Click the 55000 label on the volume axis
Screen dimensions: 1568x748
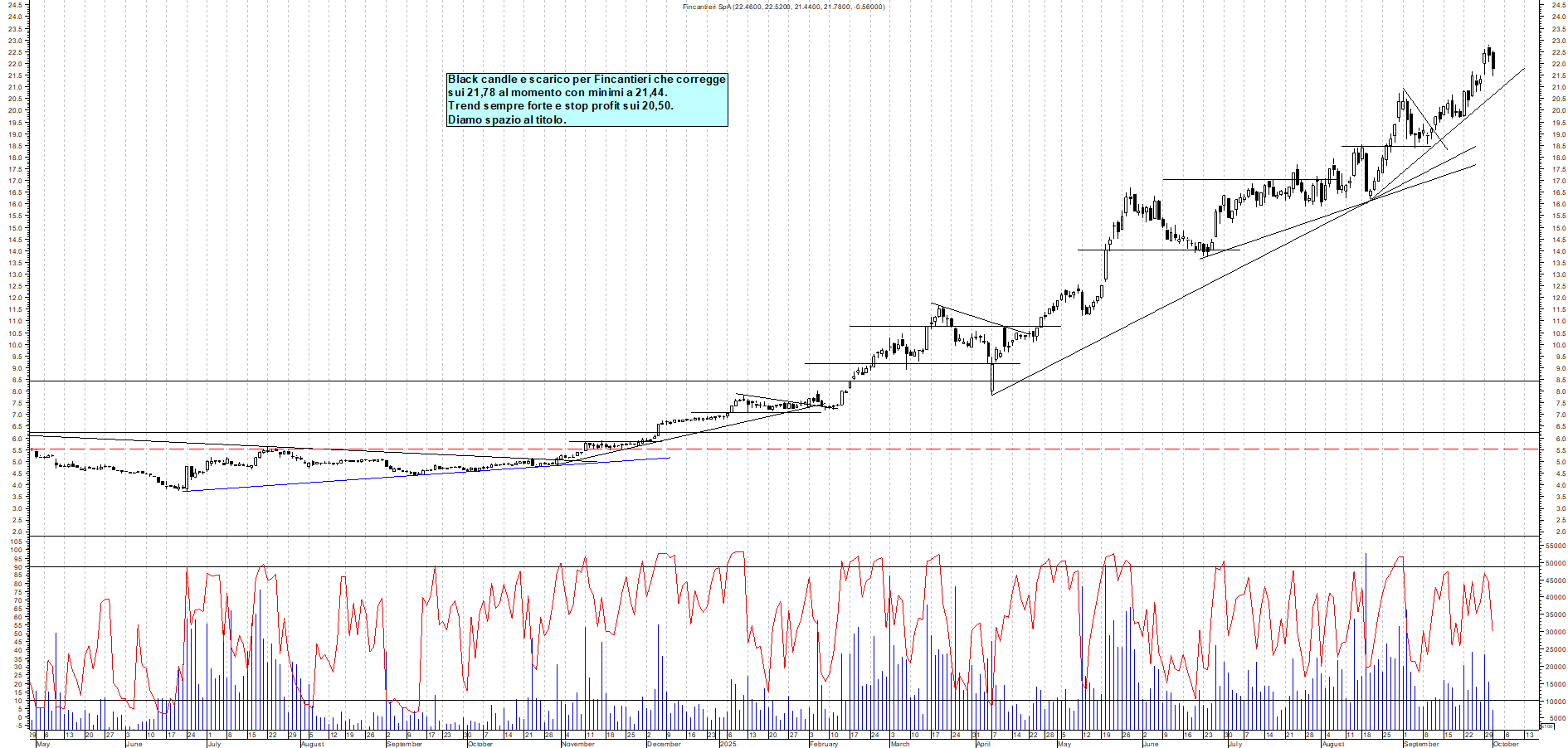(1554, 546)
